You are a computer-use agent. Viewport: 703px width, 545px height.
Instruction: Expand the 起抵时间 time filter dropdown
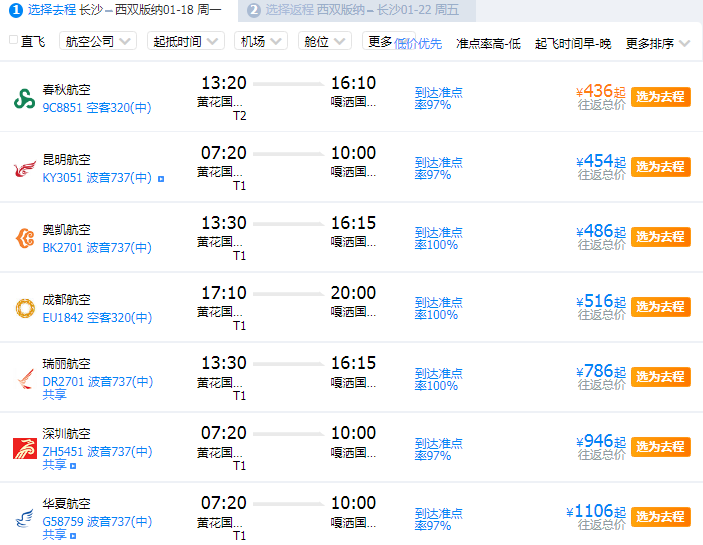click(187, 42)
